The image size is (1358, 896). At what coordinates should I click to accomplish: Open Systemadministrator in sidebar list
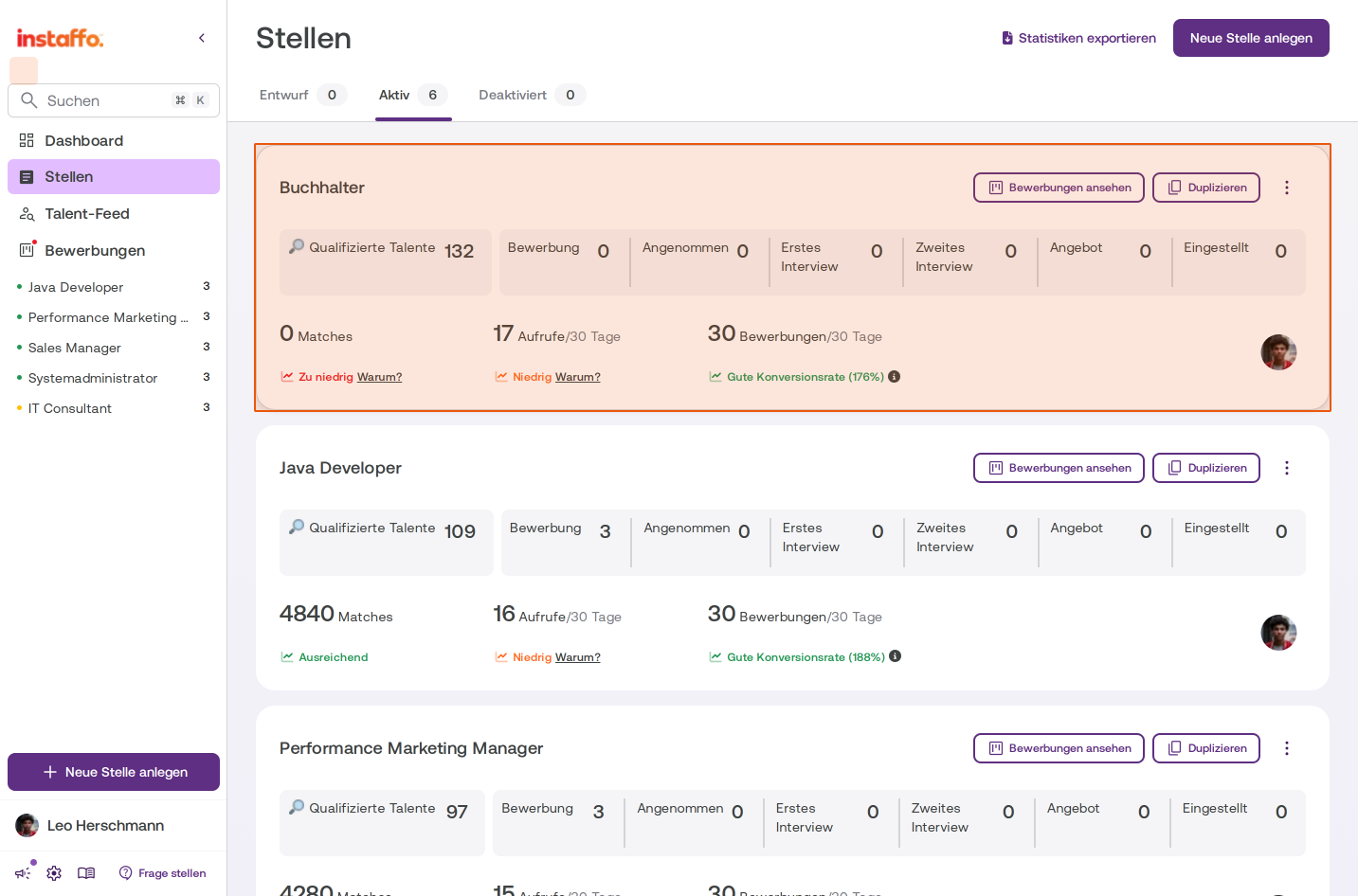[x=114, y=378]
